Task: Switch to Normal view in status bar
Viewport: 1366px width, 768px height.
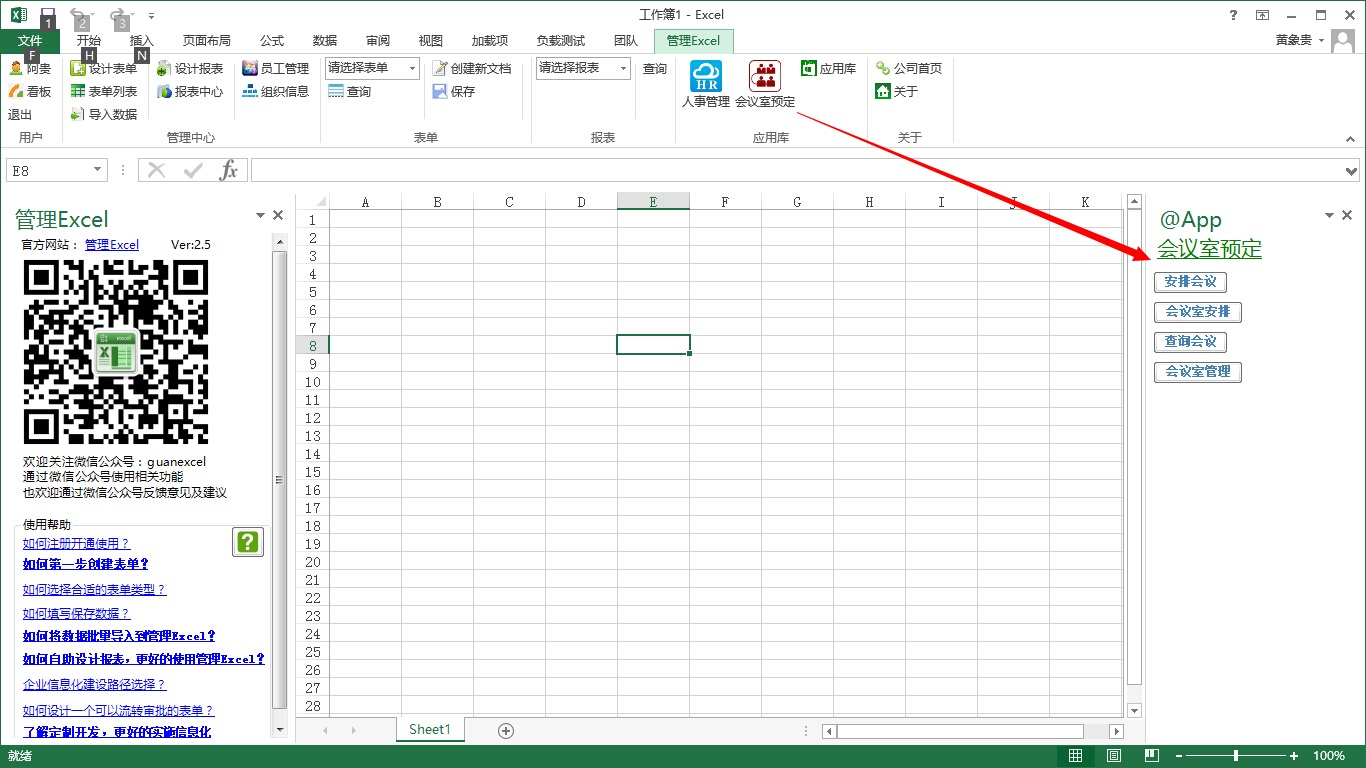Action: (x=1075, y=755)
